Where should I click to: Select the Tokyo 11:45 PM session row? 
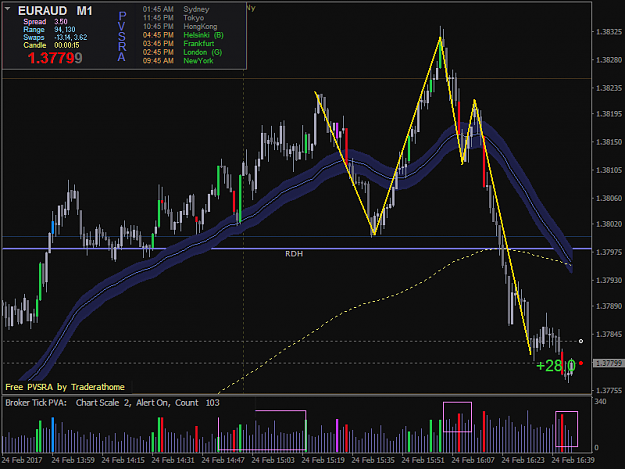click(173, 18)
